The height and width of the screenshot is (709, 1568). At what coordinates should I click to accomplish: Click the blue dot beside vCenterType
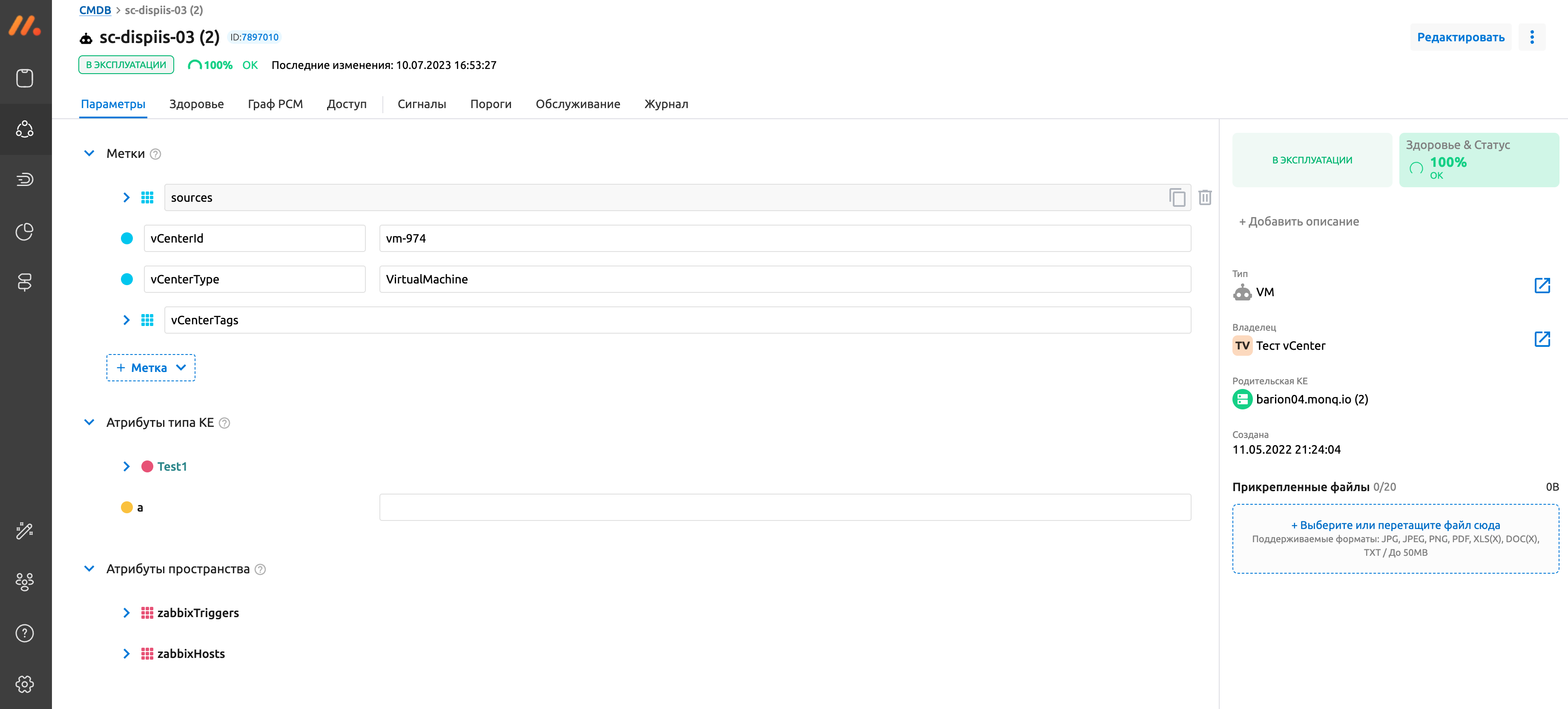(x=126, y=279)
